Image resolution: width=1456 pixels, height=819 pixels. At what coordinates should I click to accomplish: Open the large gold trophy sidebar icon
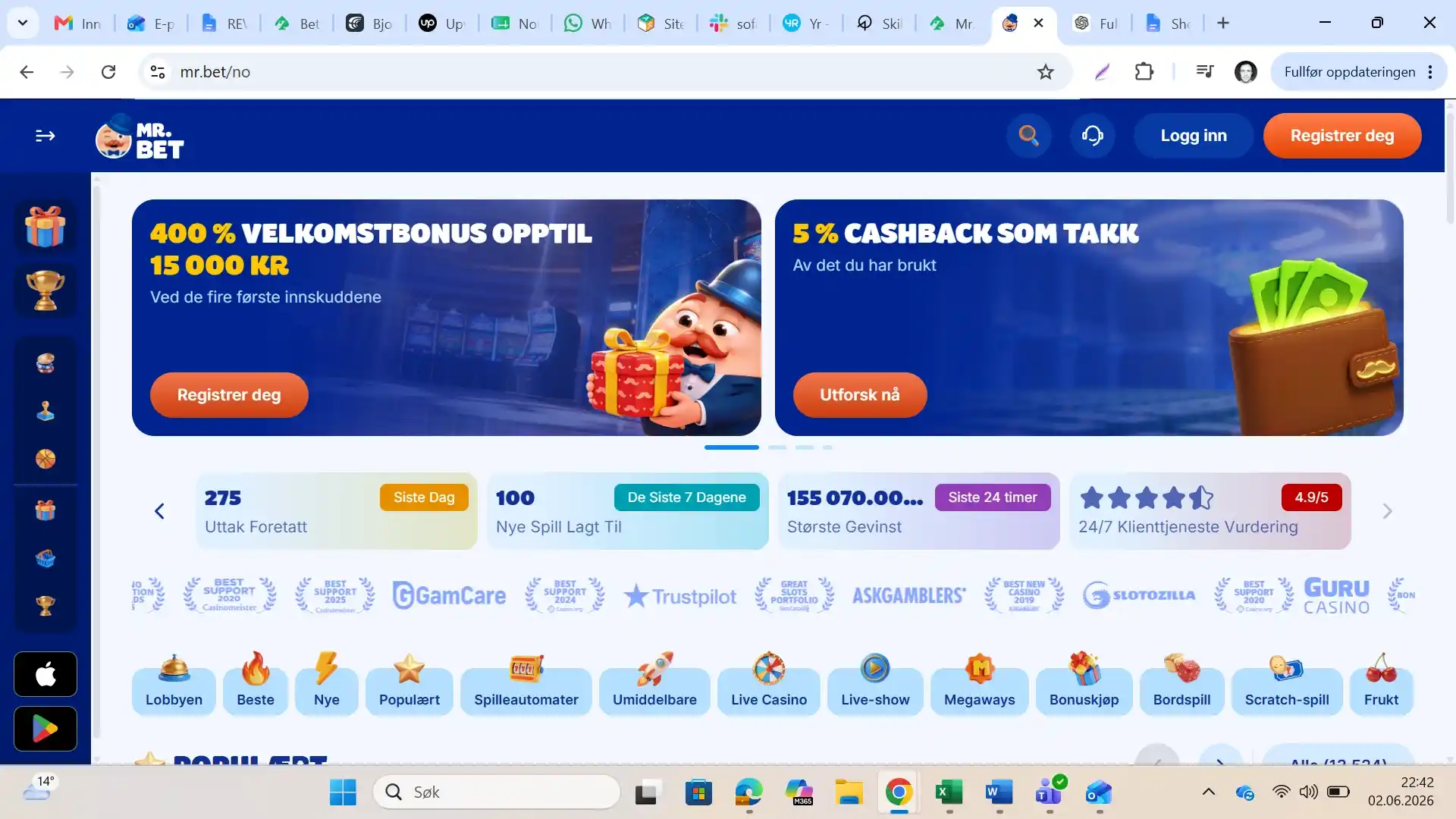pos(45,290)
